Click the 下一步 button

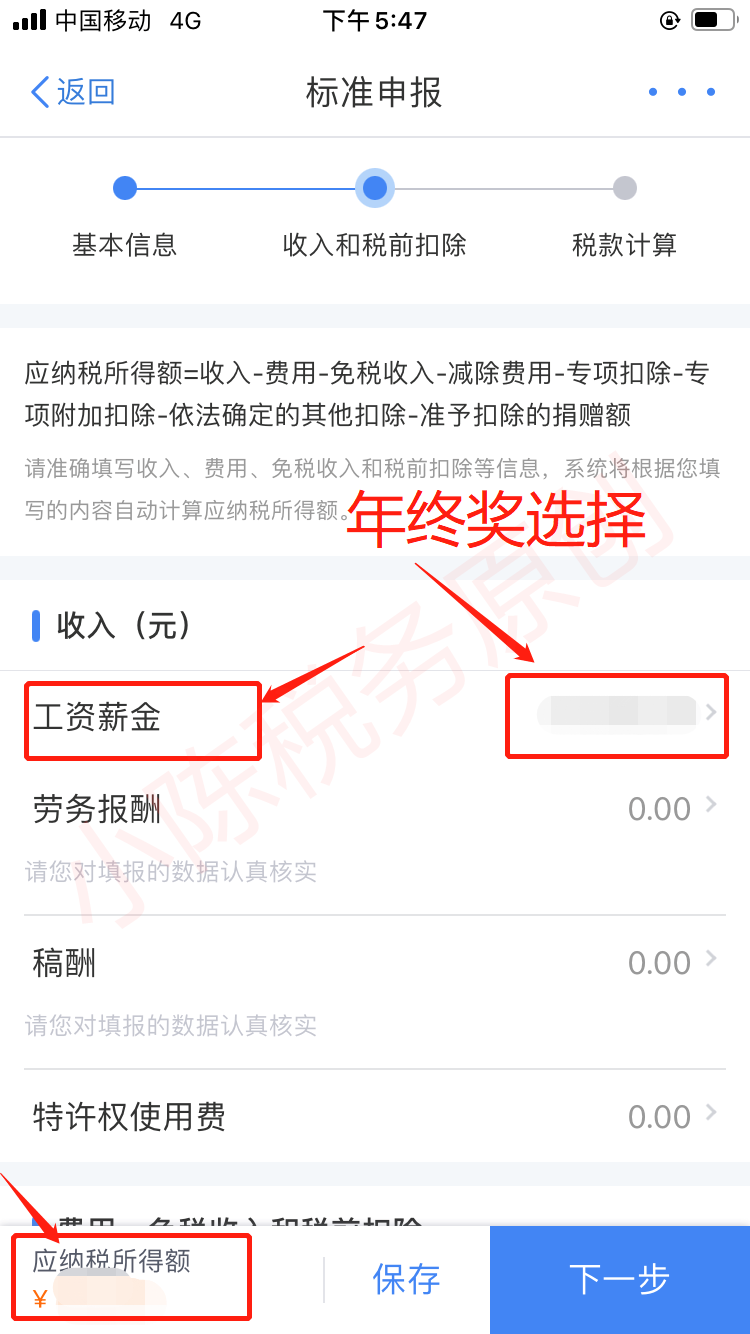click(x=620, y=1279)
